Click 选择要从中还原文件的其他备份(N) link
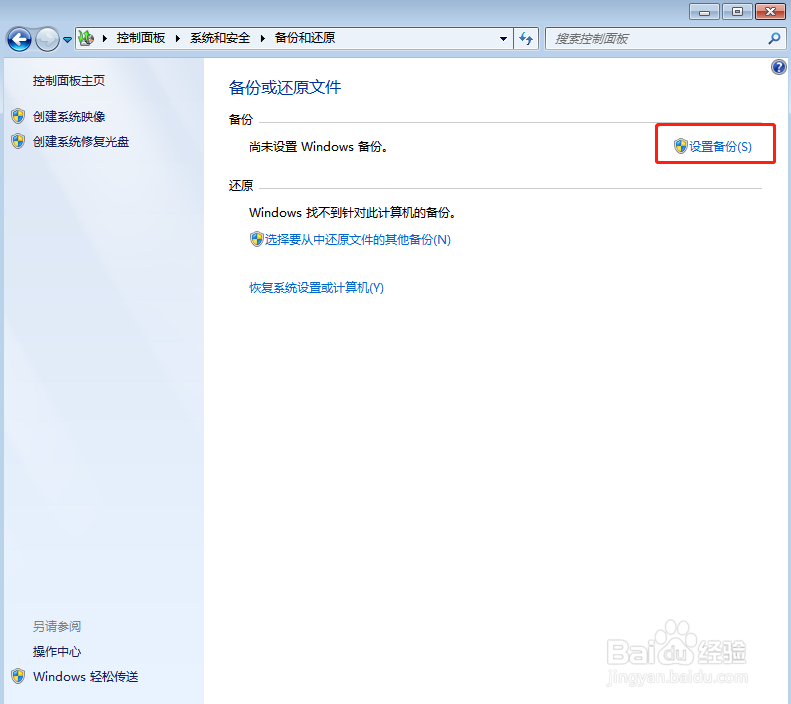The width and height of the screenshot is (791, 704). point(357,240)
